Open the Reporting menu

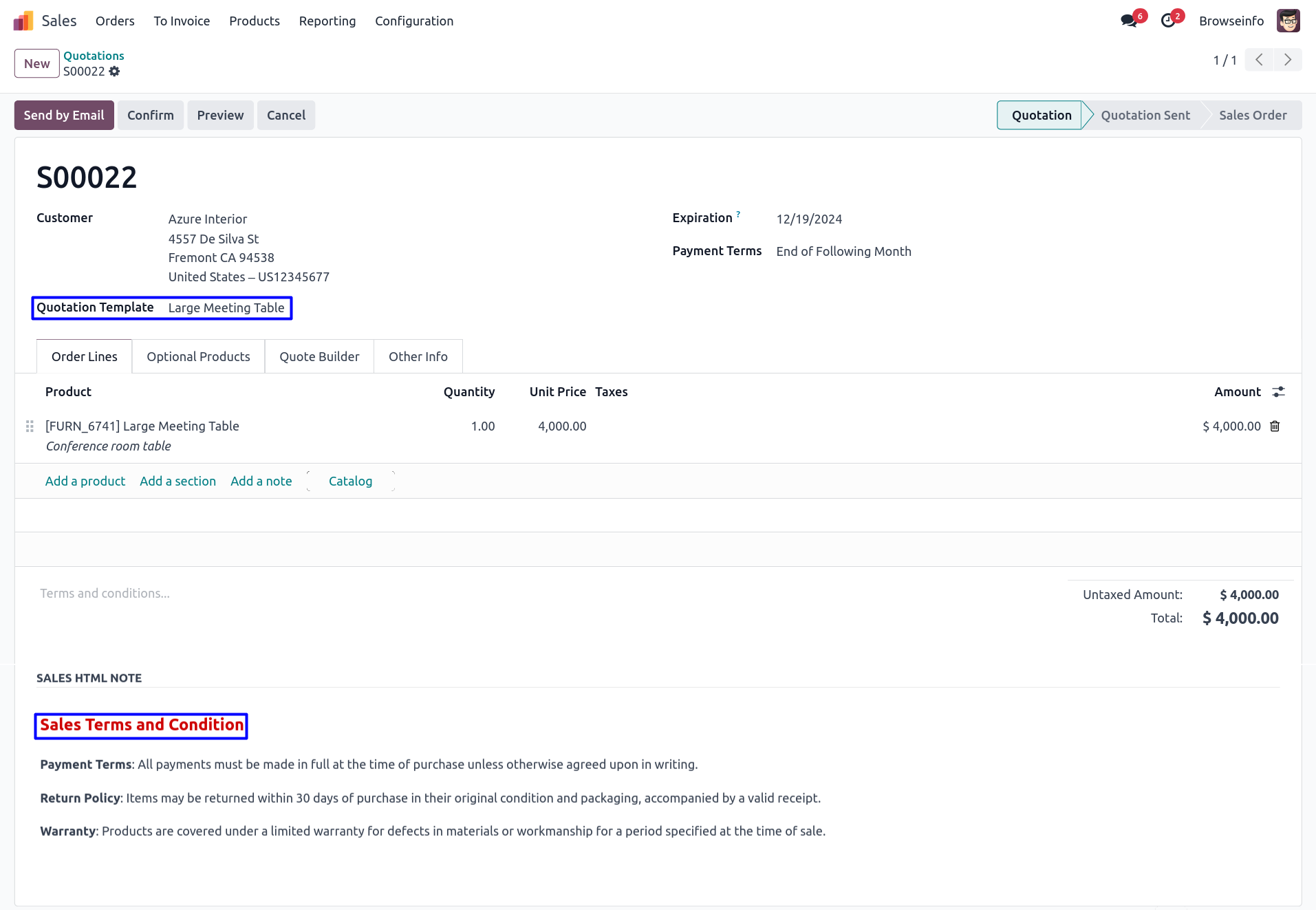(x=327, y=21)
